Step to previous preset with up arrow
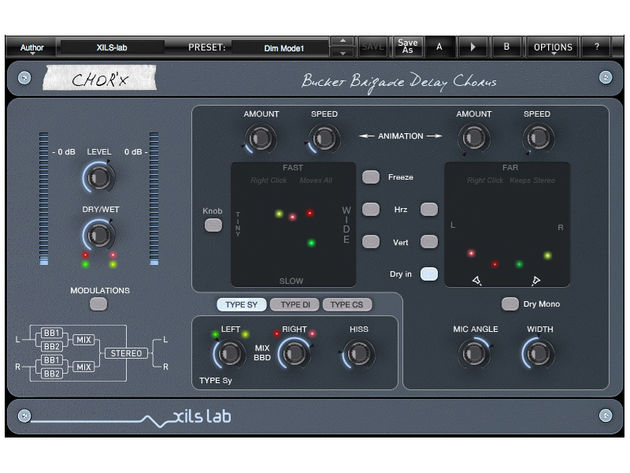This screenshot has height=473, width=630. coord(342,41)
